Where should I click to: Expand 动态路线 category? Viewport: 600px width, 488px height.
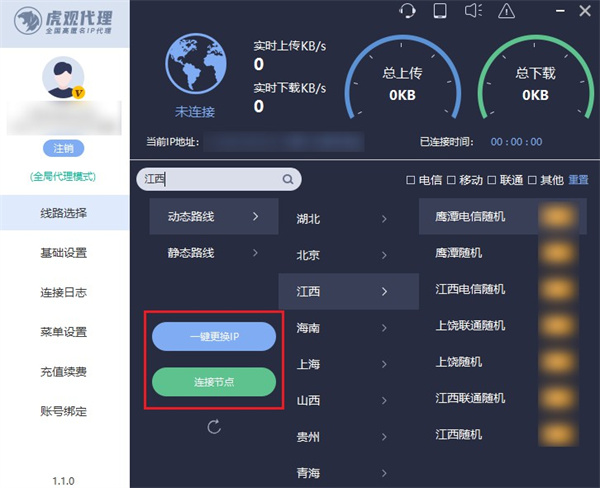(x=214, y=216)
